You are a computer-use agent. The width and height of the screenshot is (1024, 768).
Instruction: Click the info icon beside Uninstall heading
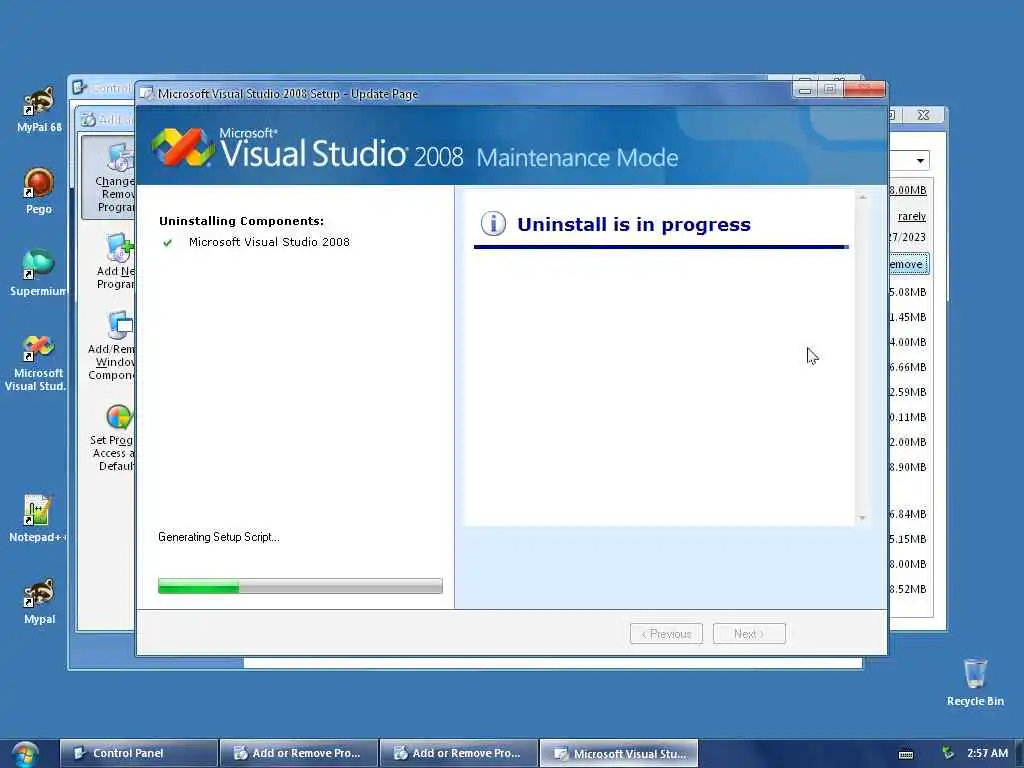click(x=493, y=223)
